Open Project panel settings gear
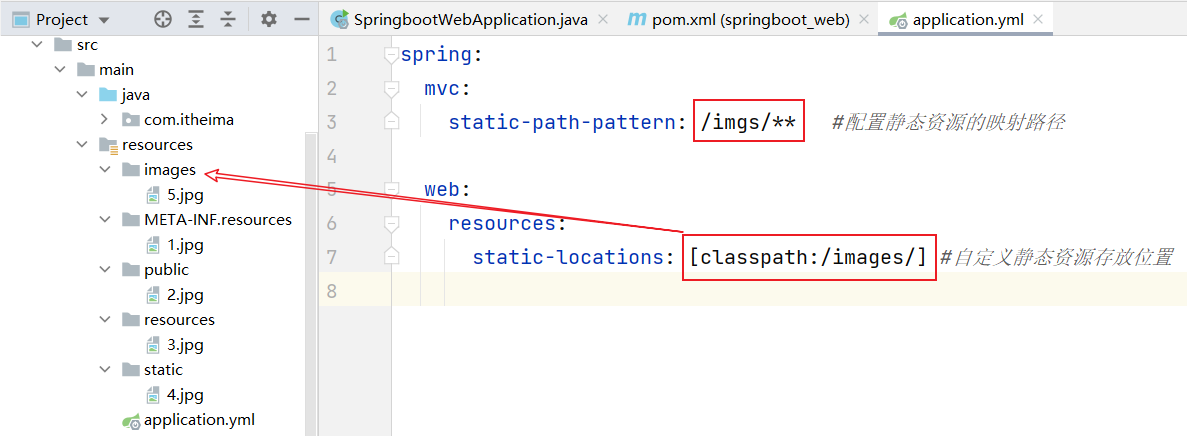 point(268,19)
